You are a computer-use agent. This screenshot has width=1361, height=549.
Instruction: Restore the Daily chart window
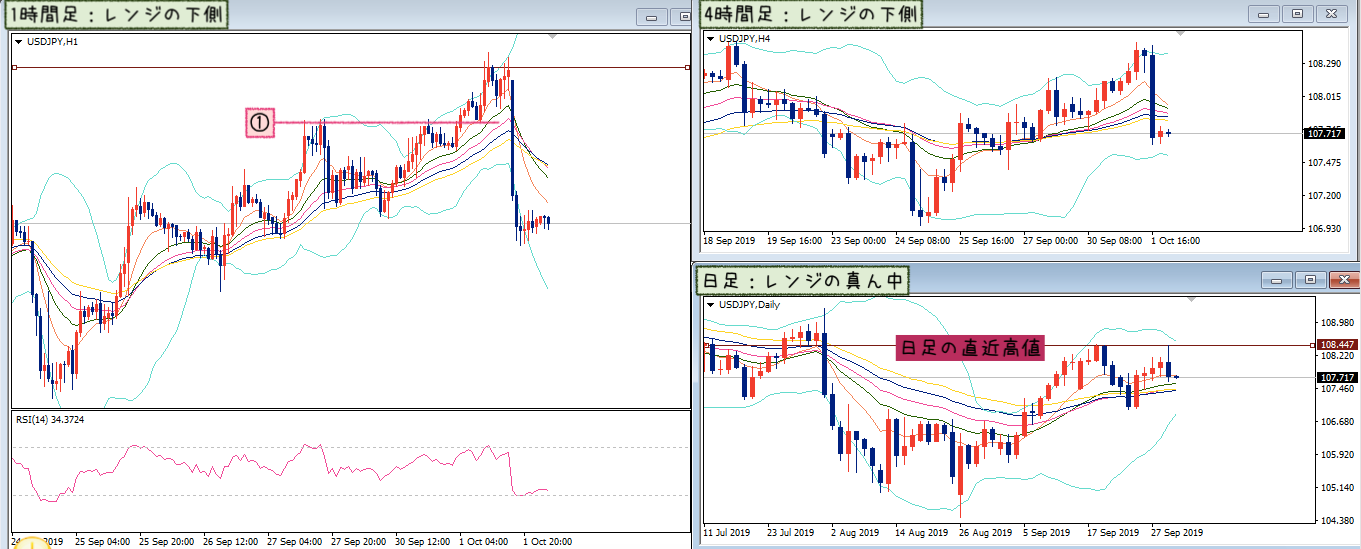tap(1311, 280)
